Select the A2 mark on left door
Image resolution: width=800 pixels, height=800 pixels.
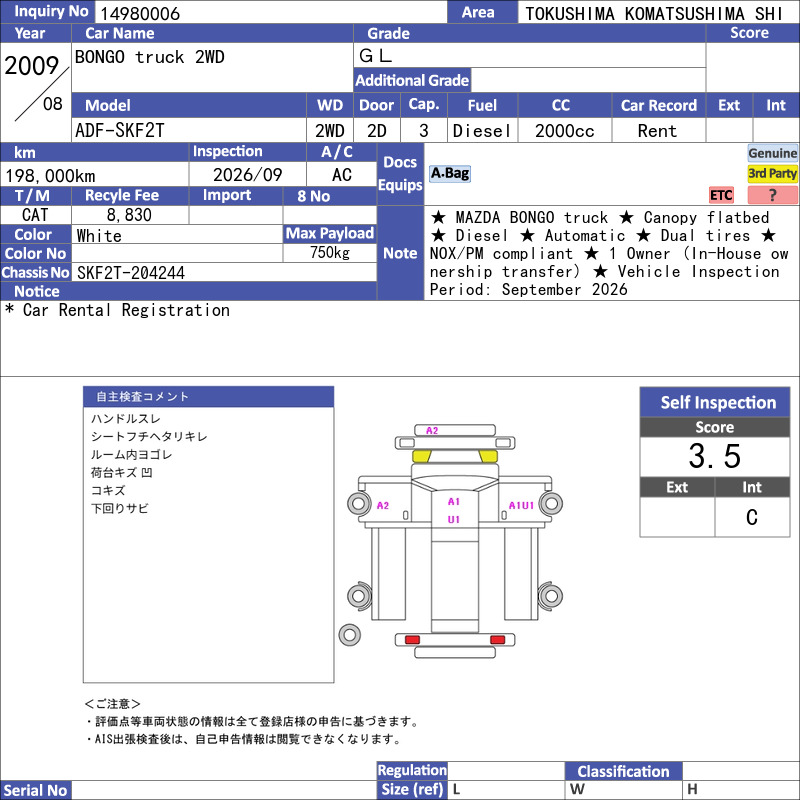click(383, 506)
